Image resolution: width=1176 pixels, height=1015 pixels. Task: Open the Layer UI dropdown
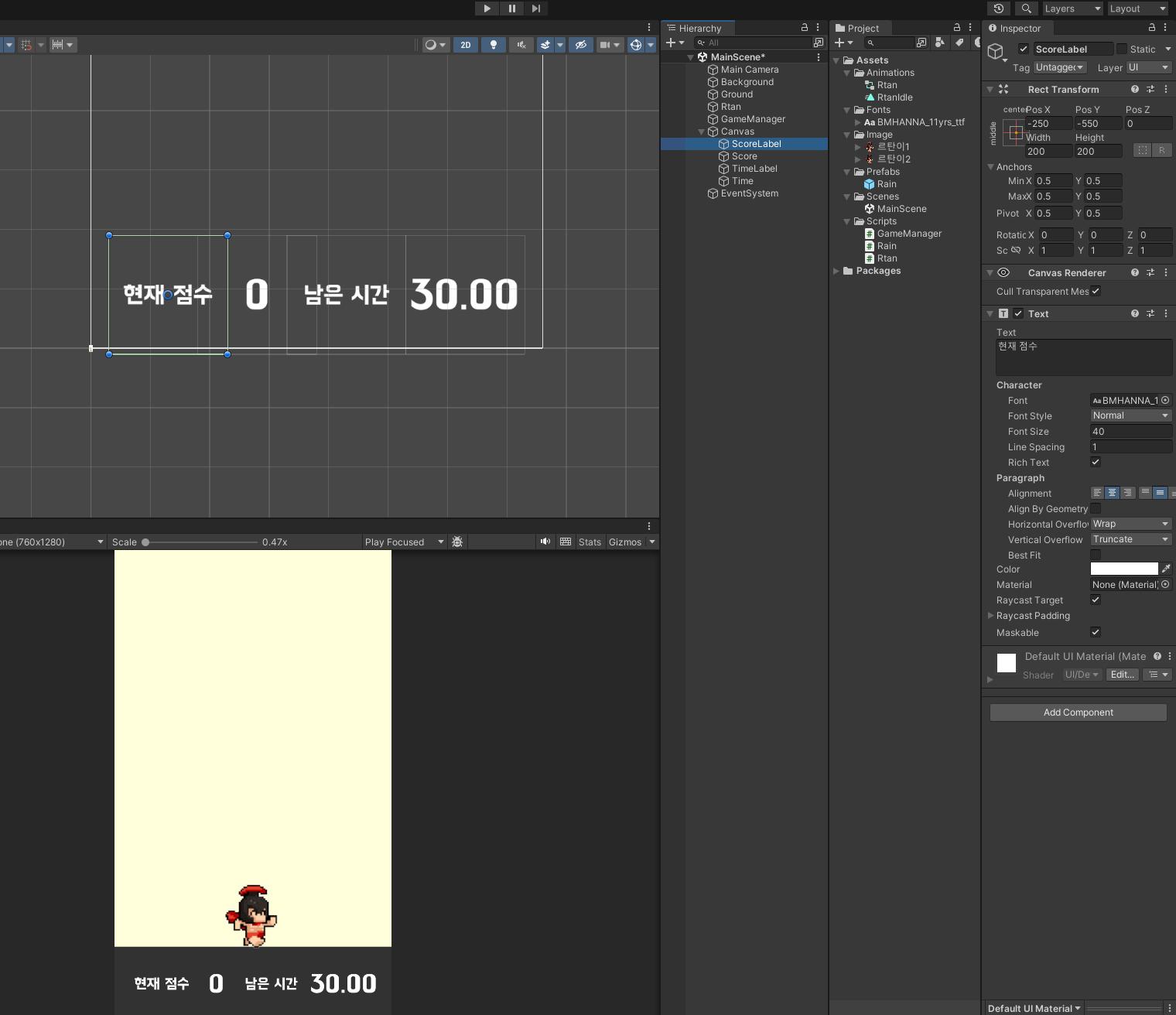[x=1149, y=67]
